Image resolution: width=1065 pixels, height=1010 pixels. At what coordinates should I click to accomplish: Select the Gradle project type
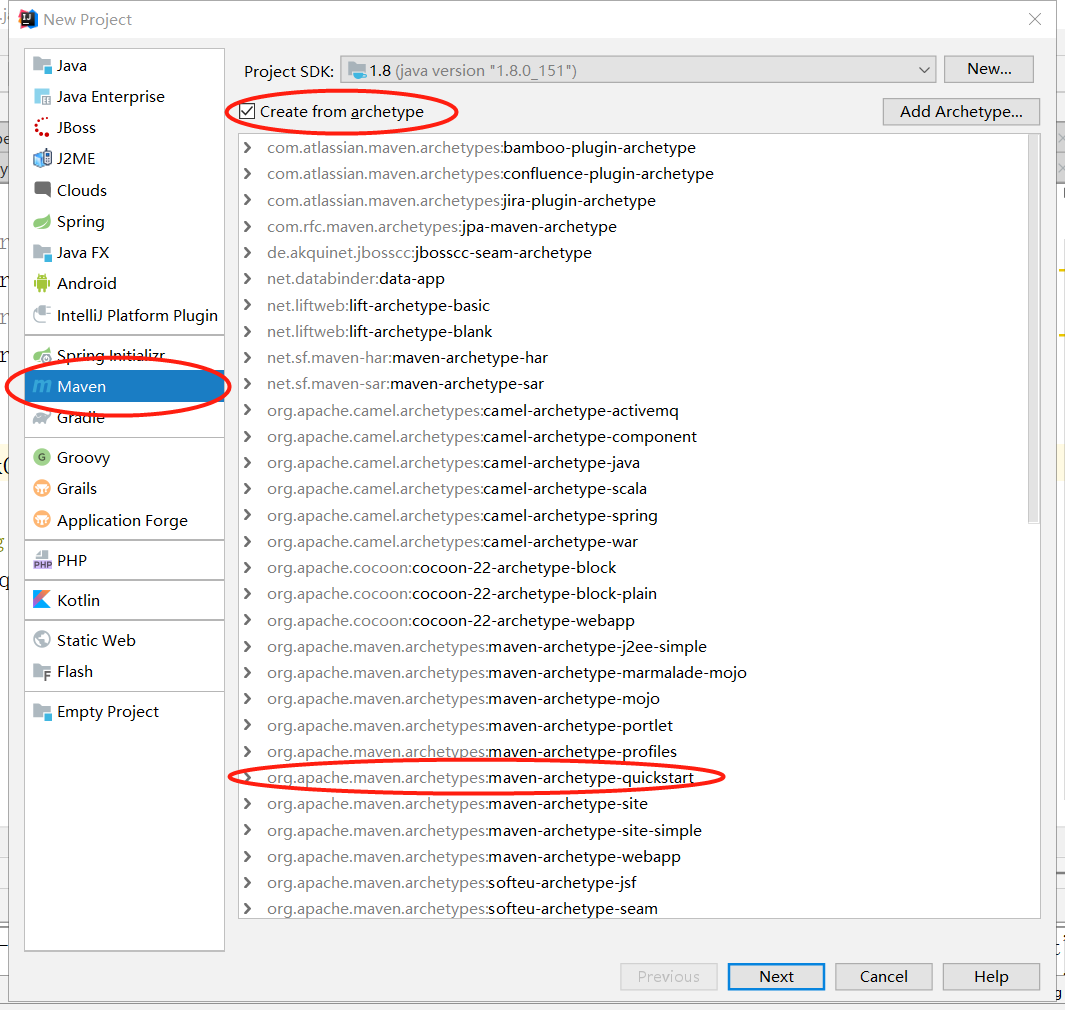click(124, 418)
